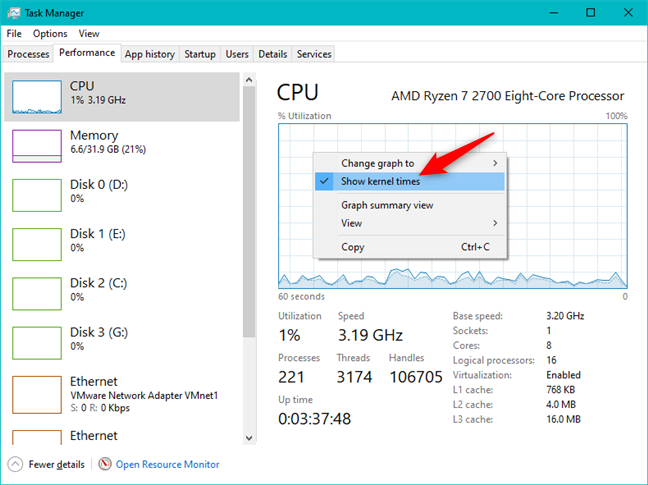648x485 pixels.
Task: Click the Memory 6.6/31.9 GB (21%) text
Action: (x=108, y=149)
